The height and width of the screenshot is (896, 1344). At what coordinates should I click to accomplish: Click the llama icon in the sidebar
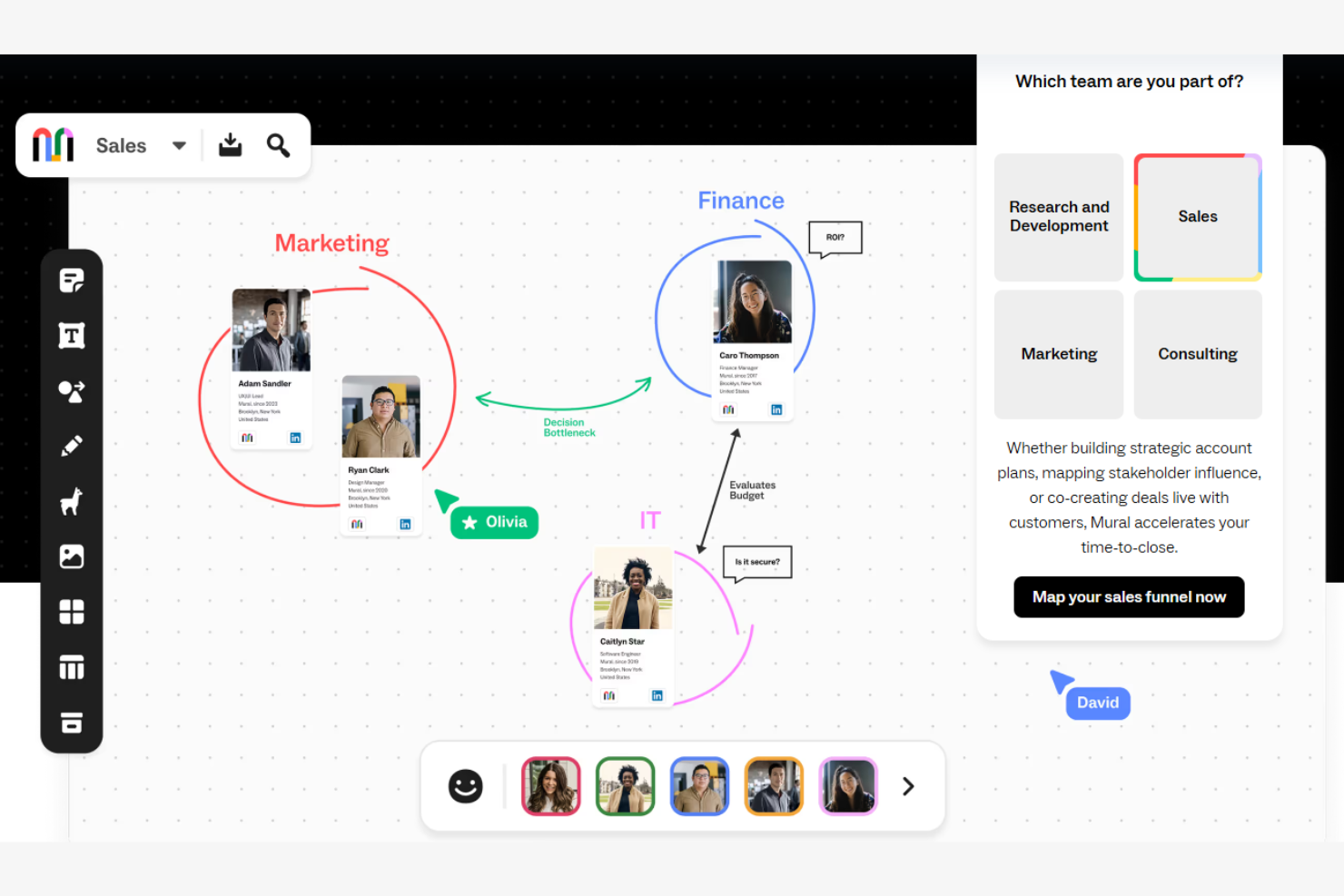click(72, 501)
